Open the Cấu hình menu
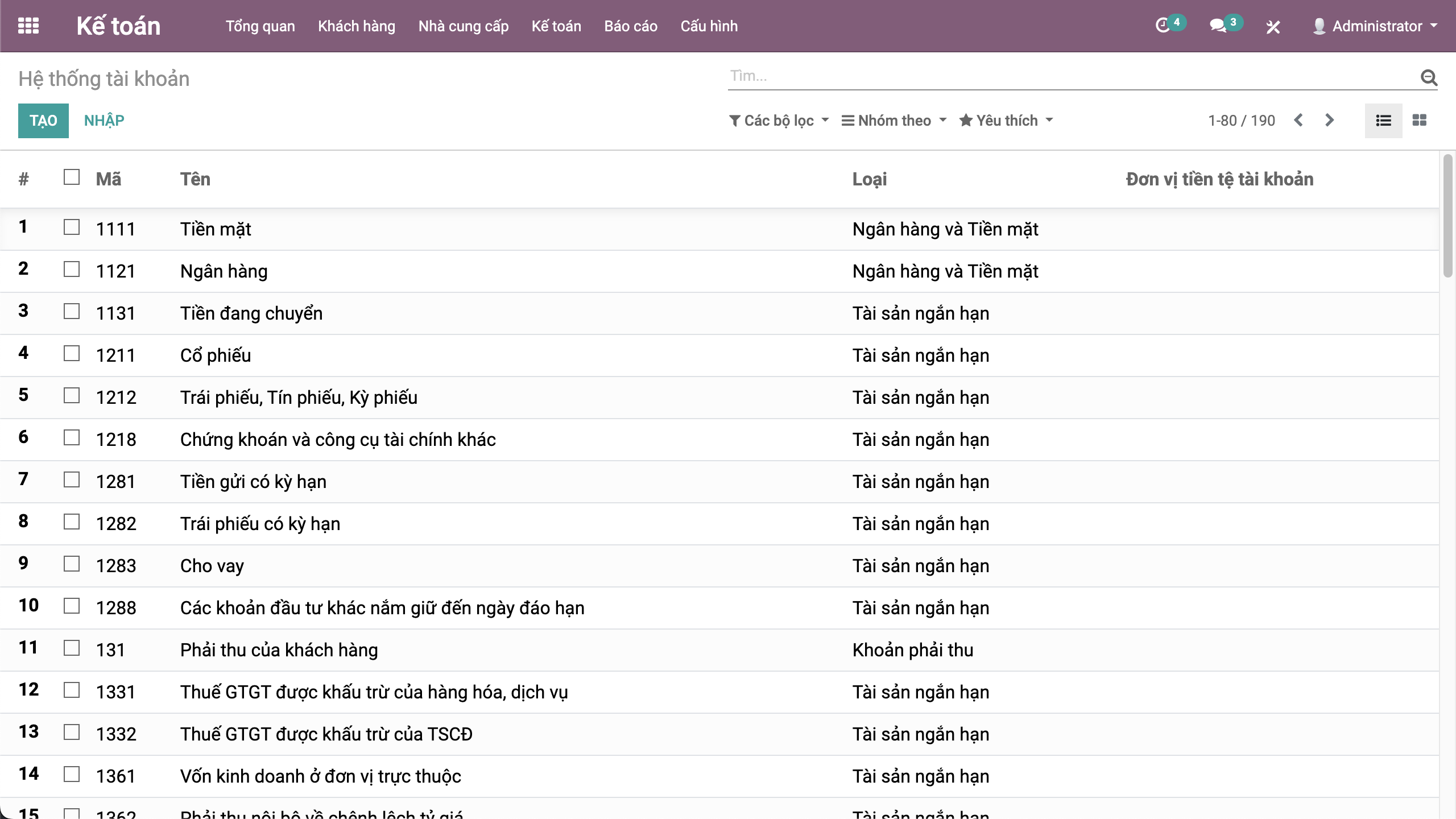The height and width of the screenshot is (819, 1456). click(709, 26)
